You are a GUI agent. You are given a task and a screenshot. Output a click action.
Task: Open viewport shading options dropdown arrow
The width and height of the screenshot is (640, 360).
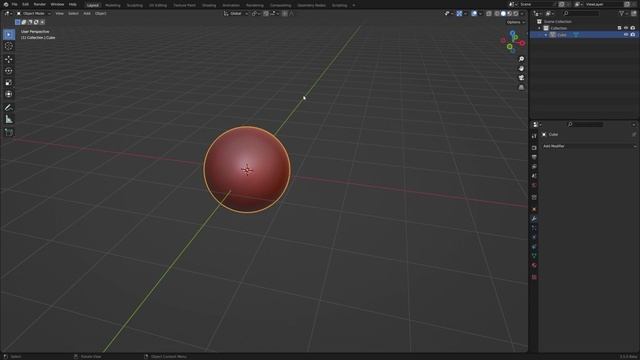pos(522,13)
